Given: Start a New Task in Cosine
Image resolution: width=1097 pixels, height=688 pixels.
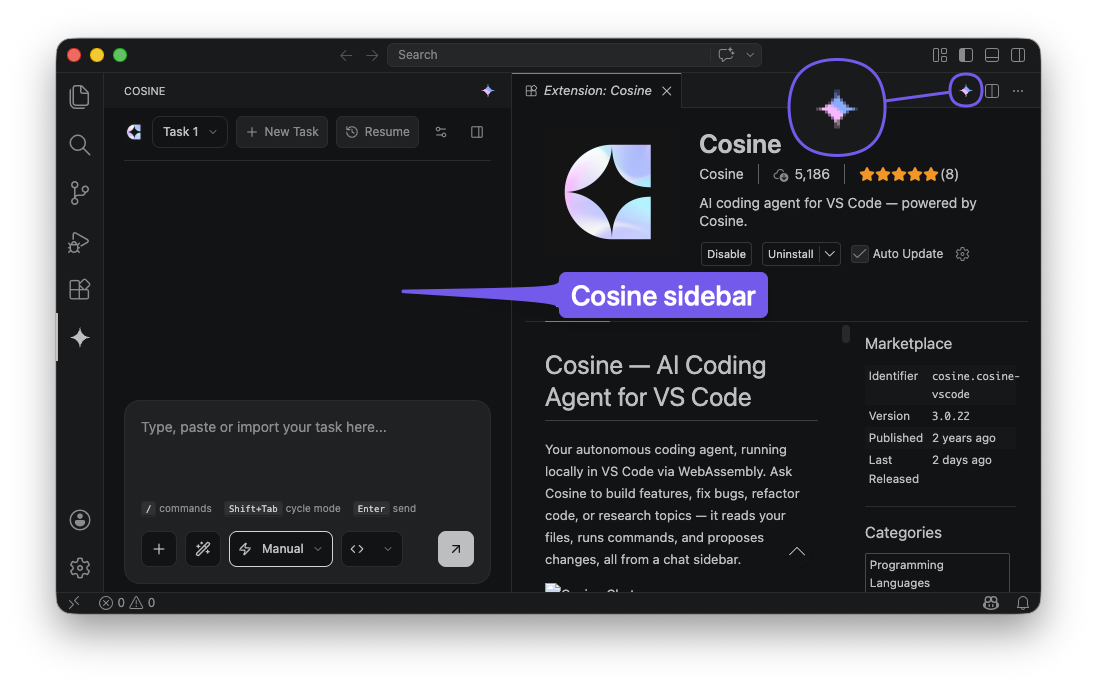Looking at the screenshot, I should (x=281, y=131).
